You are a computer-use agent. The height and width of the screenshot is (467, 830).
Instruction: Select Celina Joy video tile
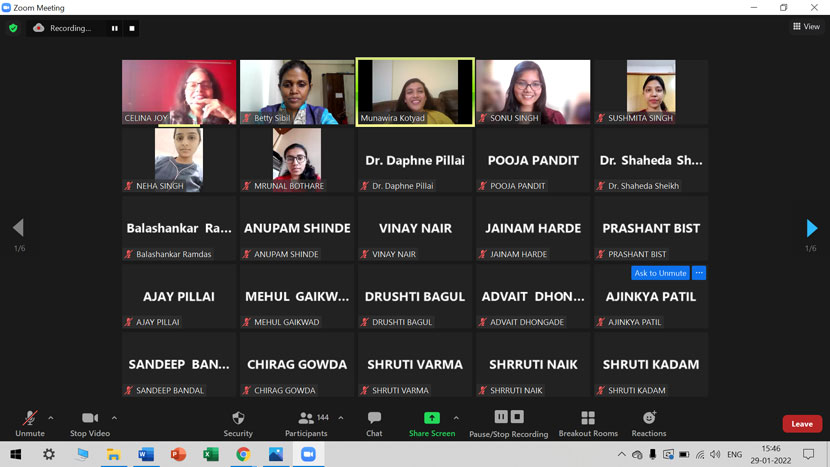pyautogui.click(x=179, y=92)
